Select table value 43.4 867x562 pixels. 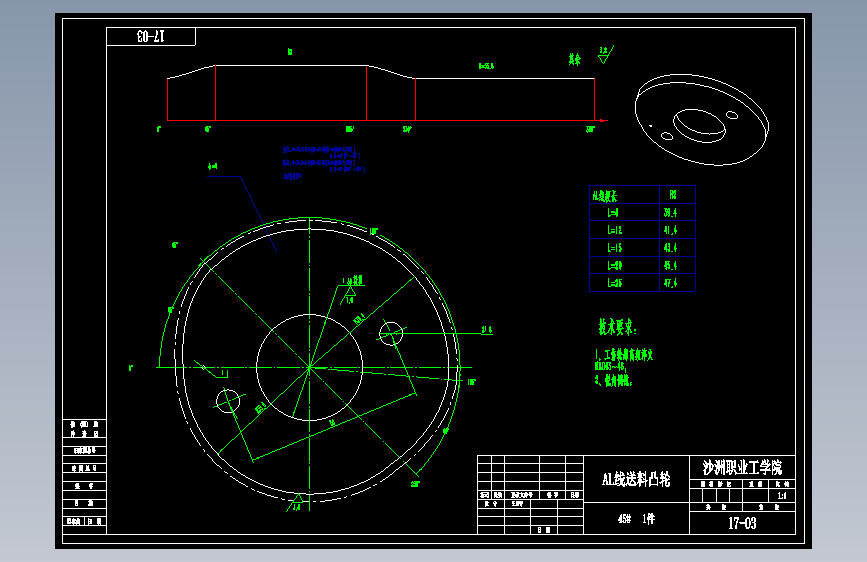670,248
